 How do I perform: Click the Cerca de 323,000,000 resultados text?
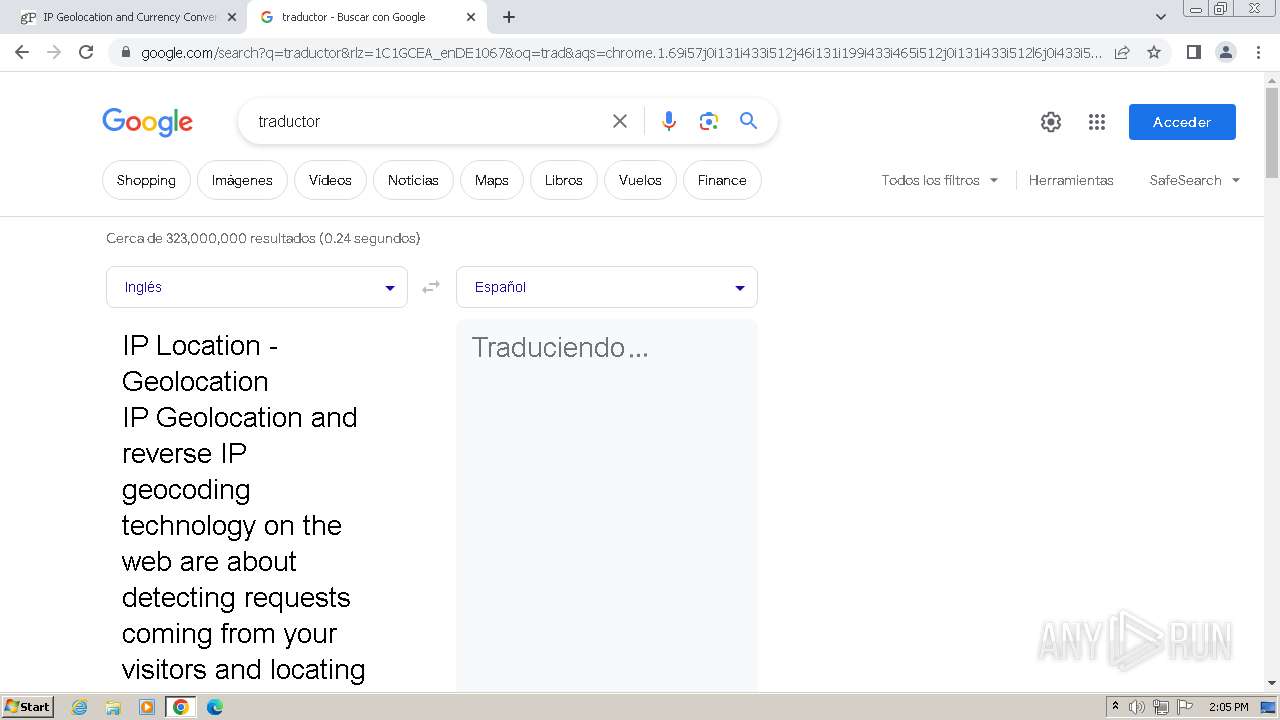[263, 238]
